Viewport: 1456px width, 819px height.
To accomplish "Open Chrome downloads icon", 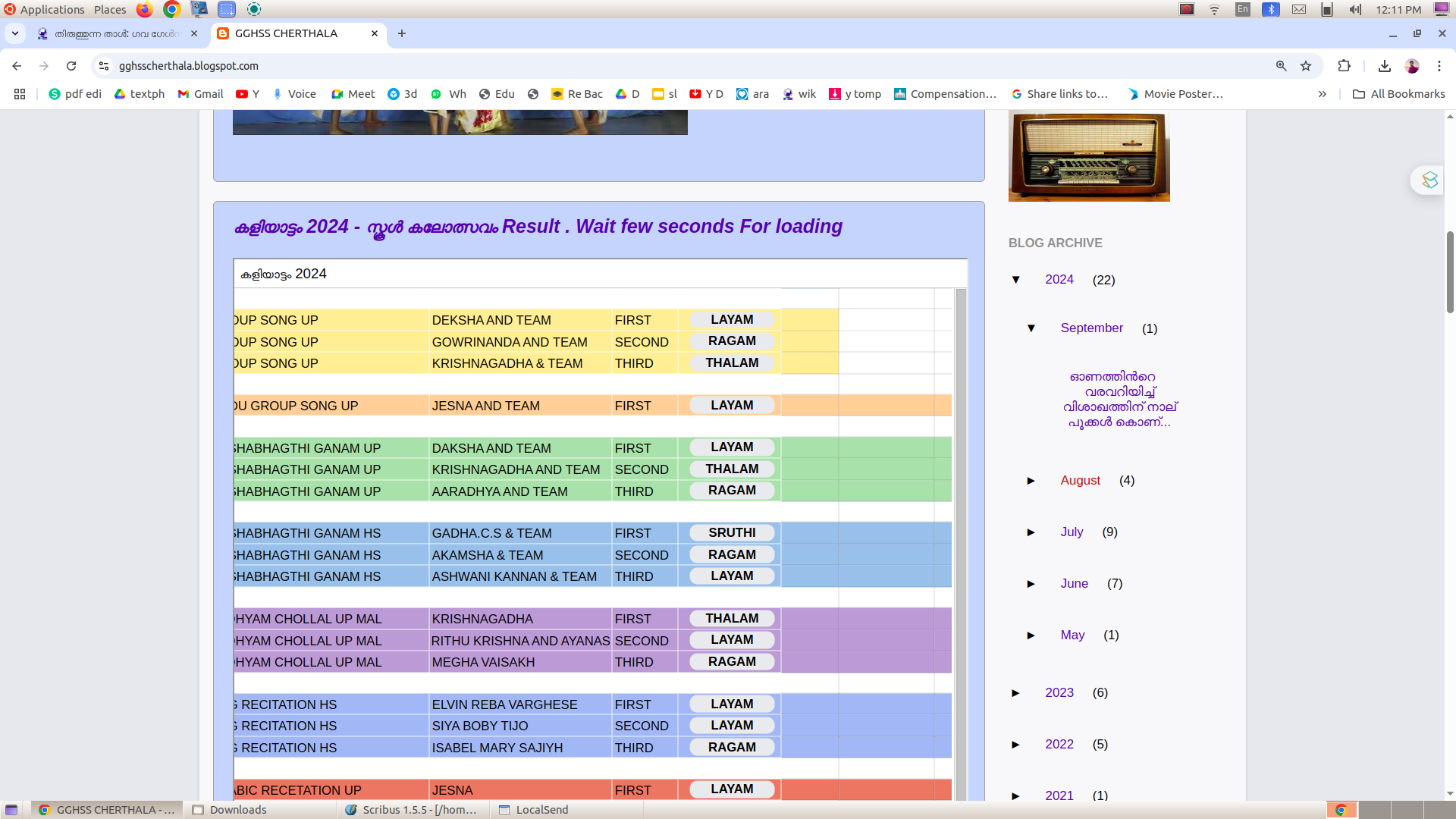I will [1385, 66].
